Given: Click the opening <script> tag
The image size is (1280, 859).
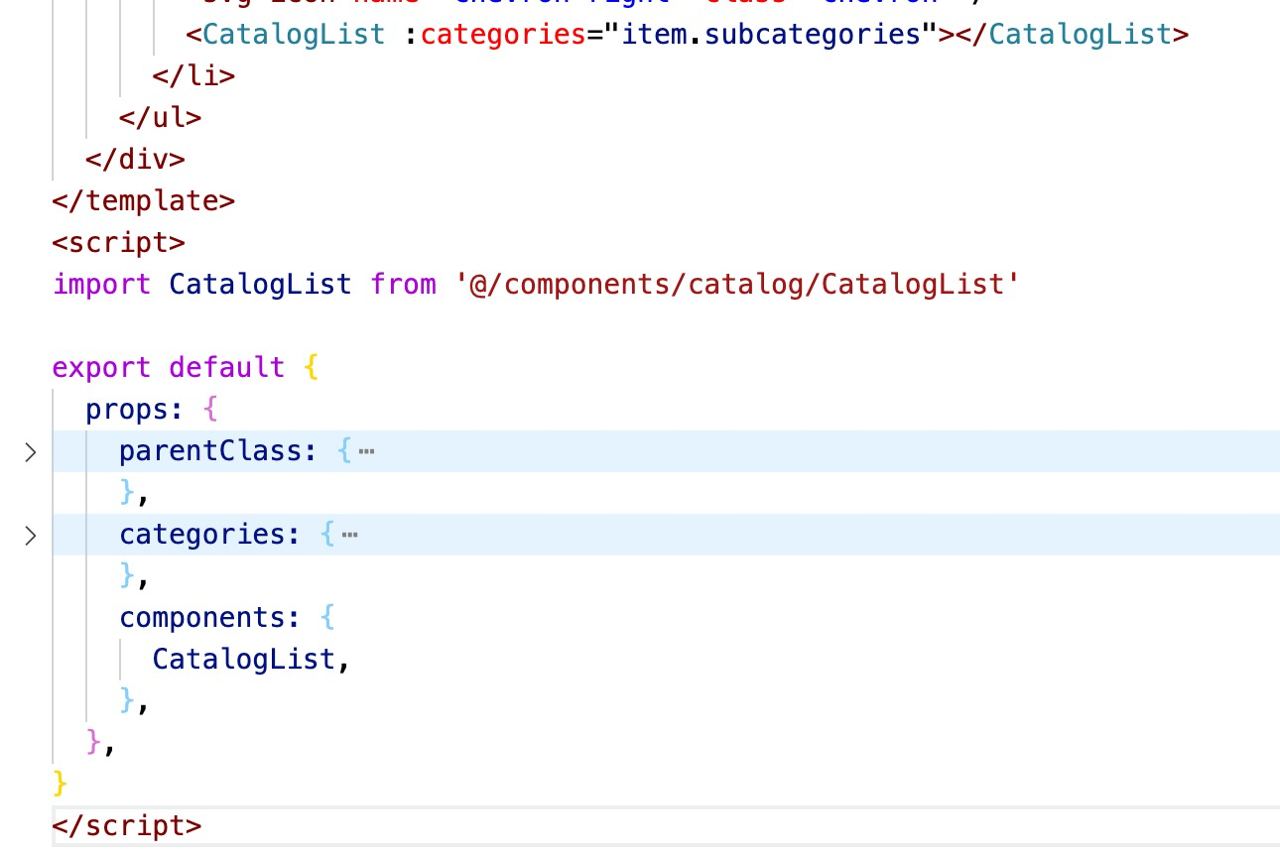Looking at the screenshot, I should coord(118,242).
